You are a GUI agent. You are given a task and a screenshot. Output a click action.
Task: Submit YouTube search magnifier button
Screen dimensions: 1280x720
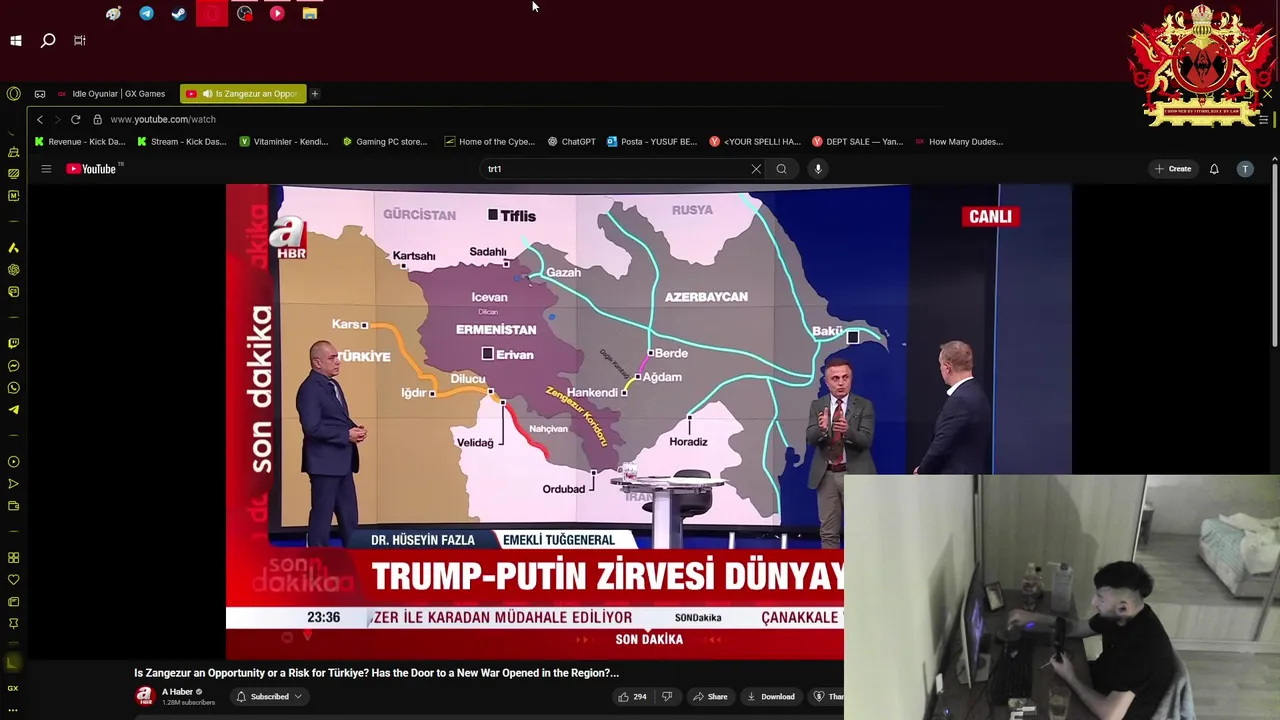click(781, 169)
